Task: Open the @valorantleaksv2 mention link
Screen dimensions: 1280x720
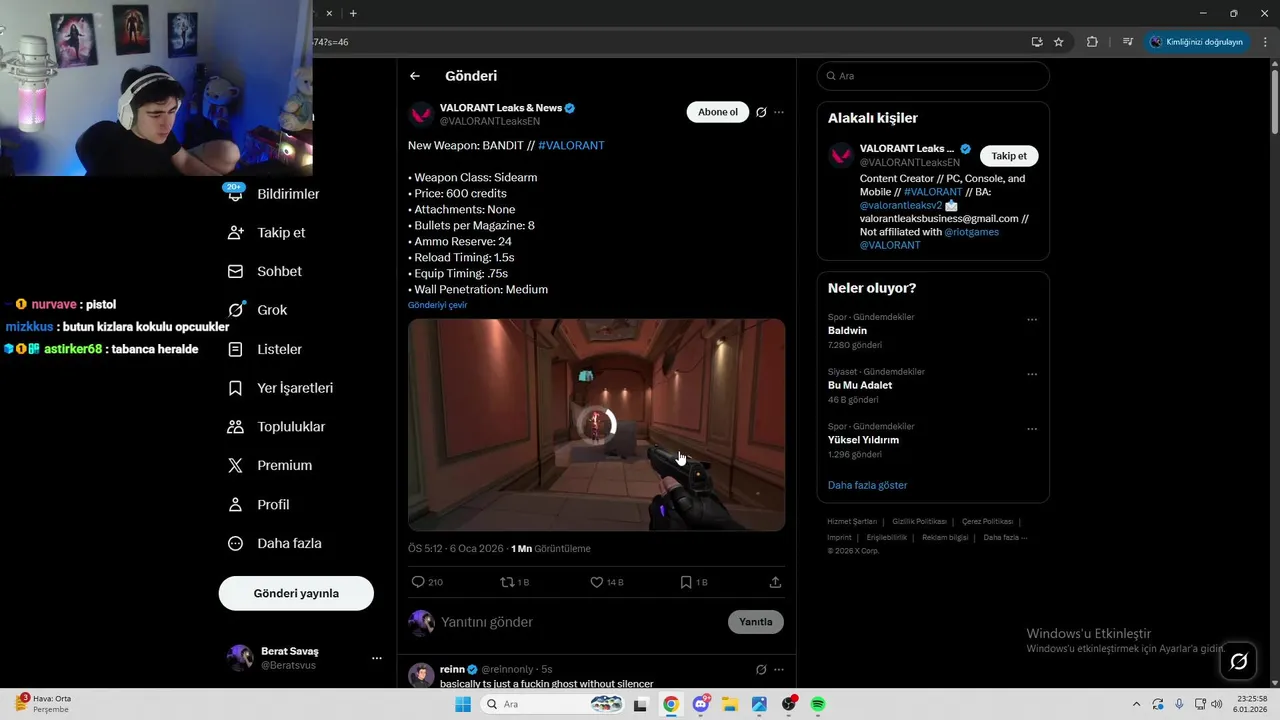Action: coord(901,205)
